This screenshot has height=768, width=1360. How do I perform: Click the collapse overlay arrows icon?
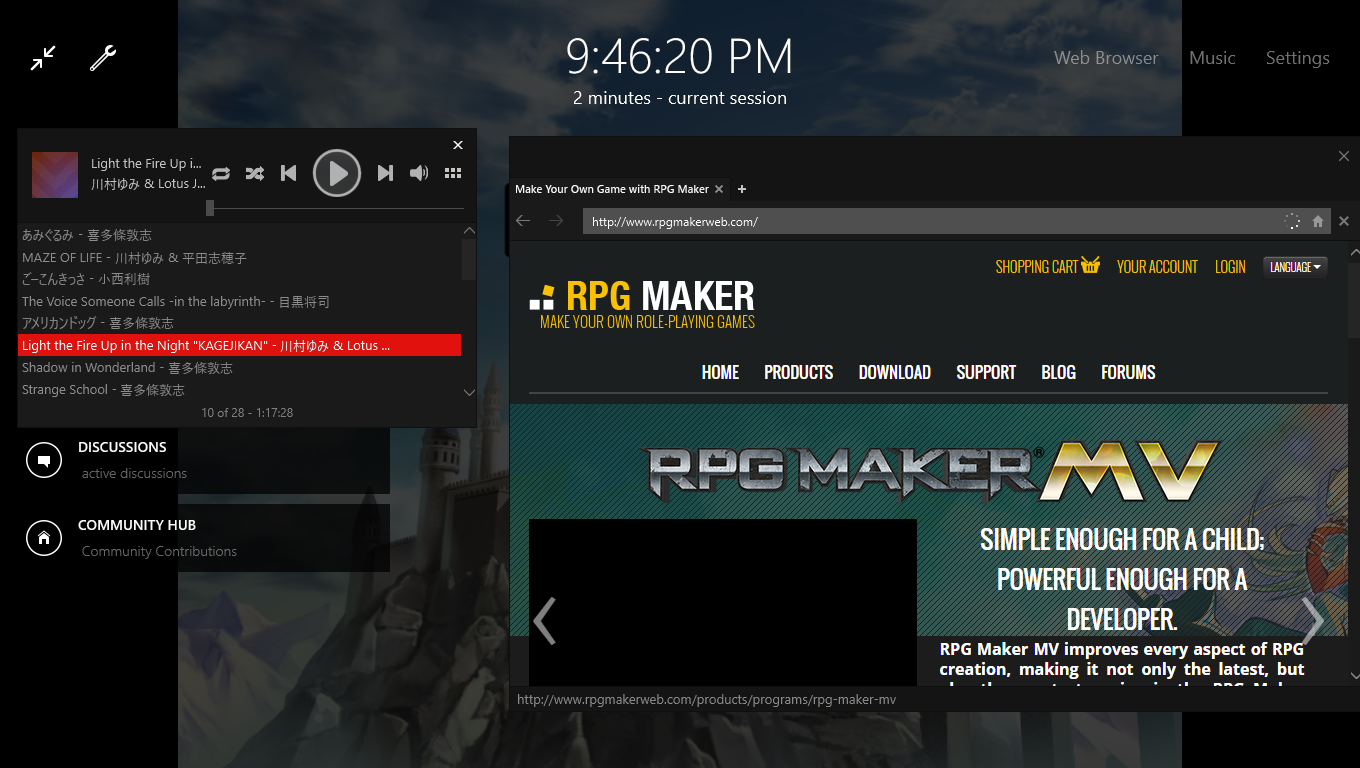pos(43,58)
